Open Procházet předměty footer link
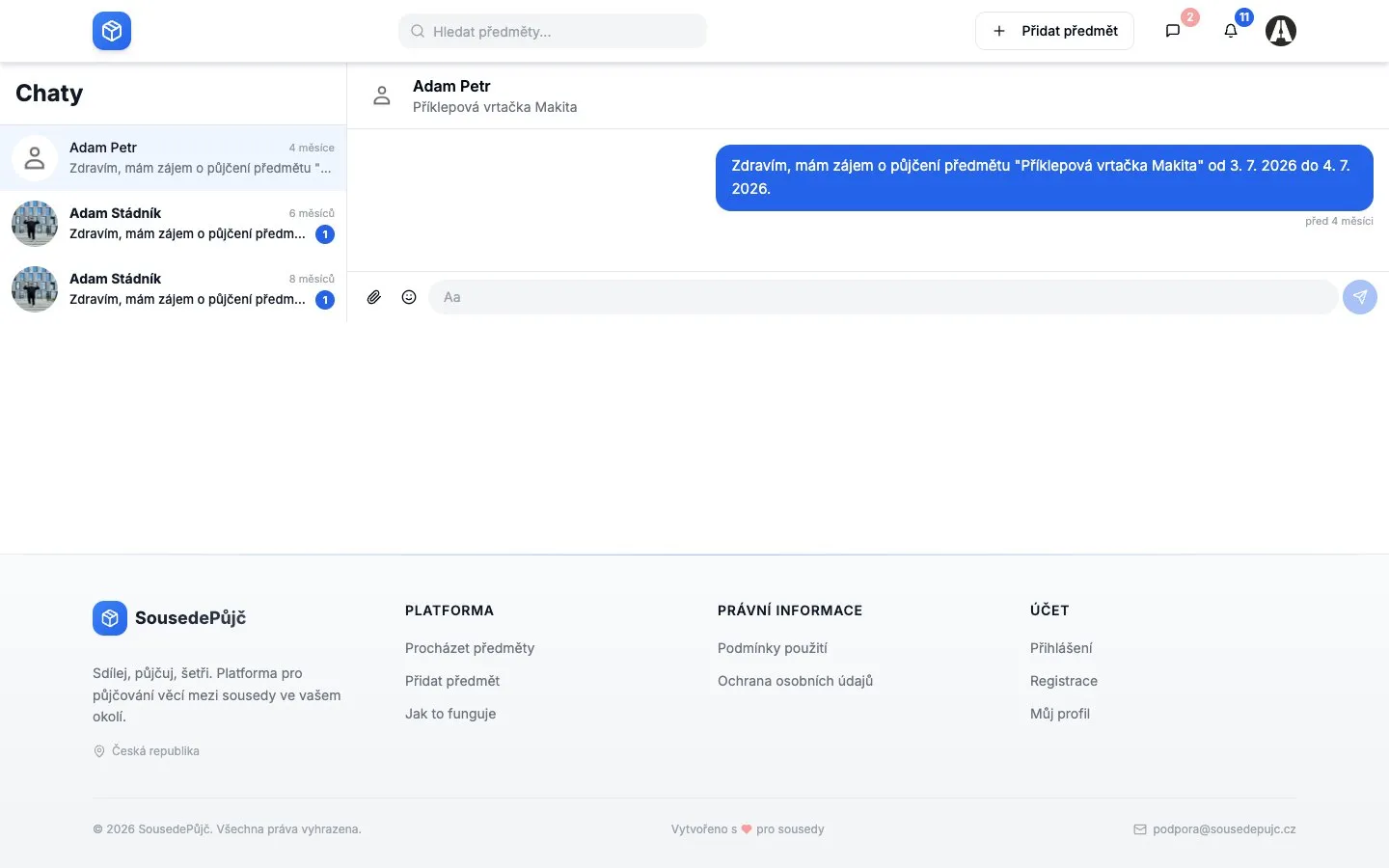This screenshot has height=868, width=1389. point(470,648)
